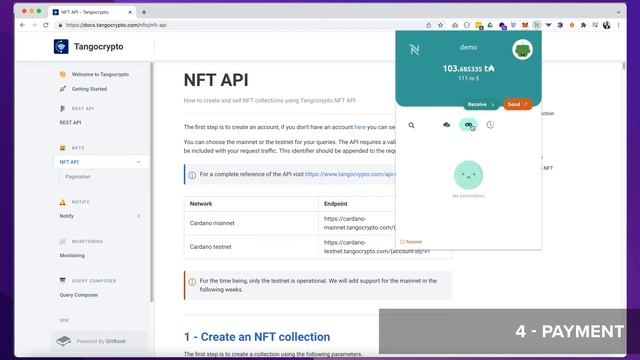
Task: Open the tangocrypto.com API reference link
Action: [x=349, y=174]
